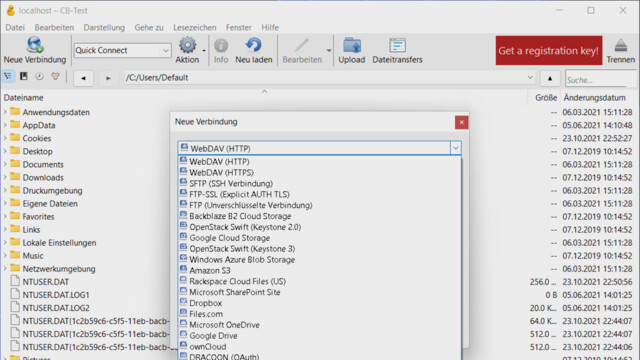Click the Upload toolbar icon

[x=351, y=45]
